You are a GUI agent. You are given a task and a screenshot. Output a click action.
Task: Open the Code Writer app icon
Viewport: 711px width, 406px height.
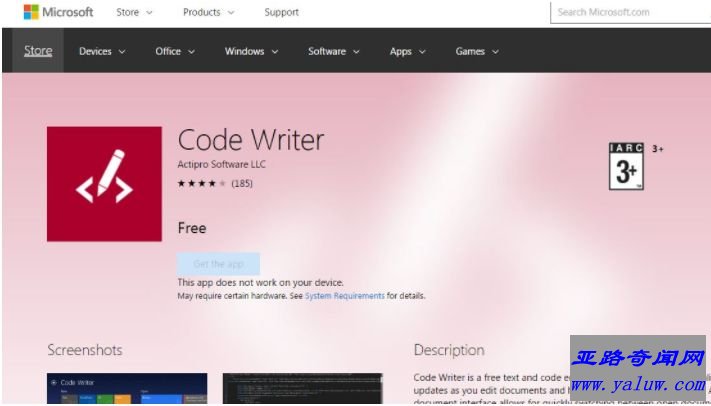104,184
